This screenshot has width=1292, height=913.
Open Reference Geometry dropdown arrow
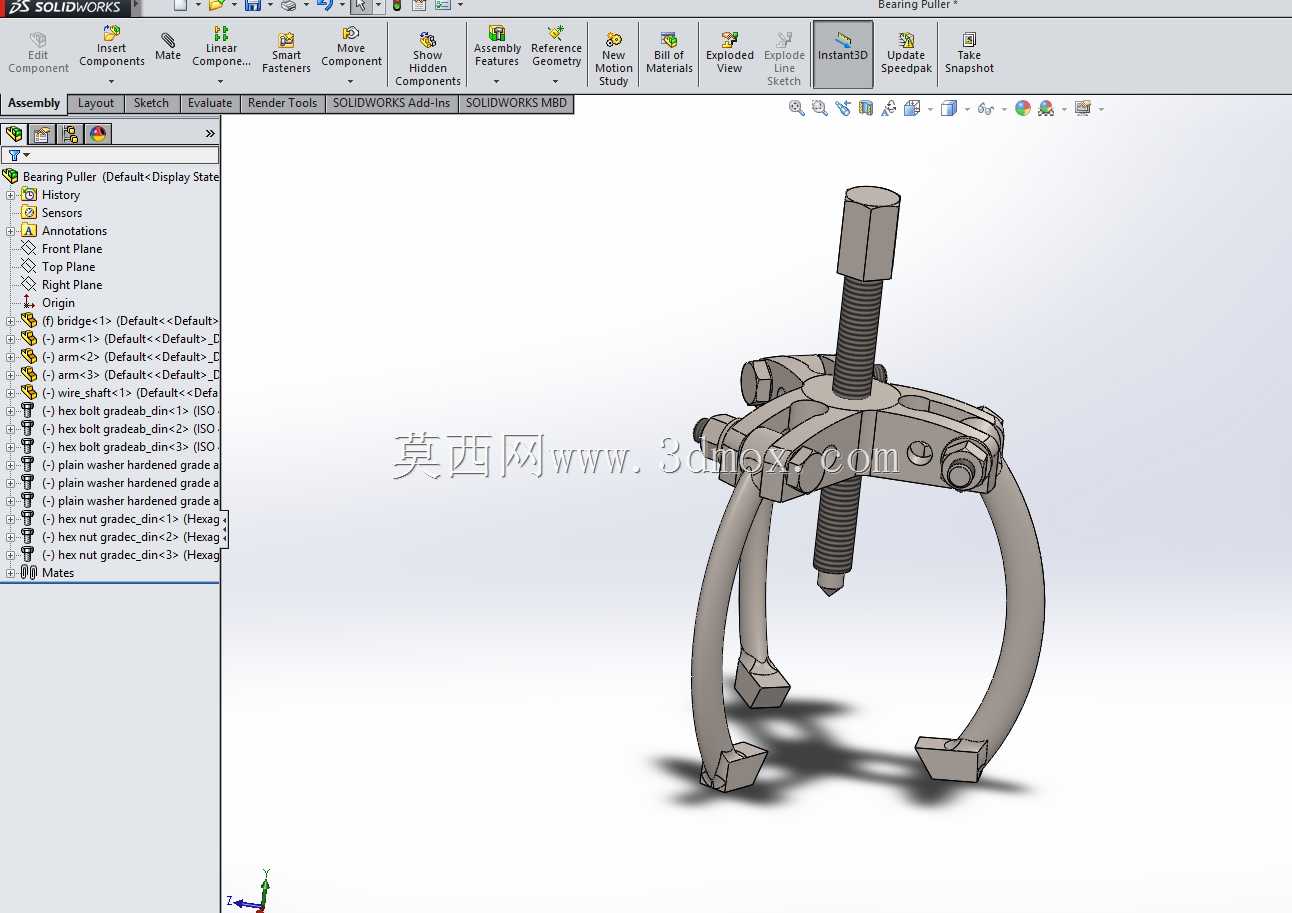click(x=556, y=82)
